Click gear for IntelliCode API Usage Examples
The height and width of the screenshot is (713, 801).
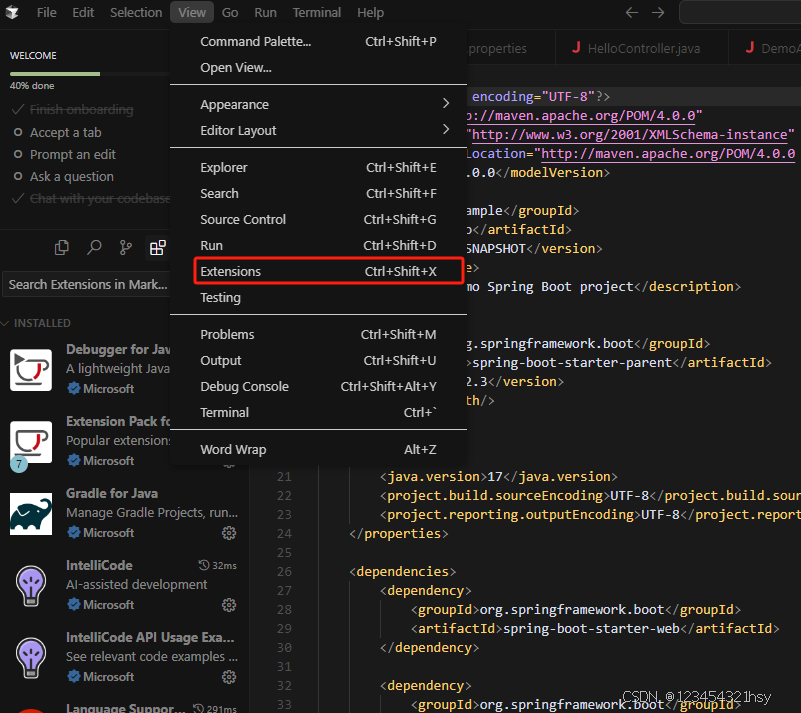click(229, 677)
